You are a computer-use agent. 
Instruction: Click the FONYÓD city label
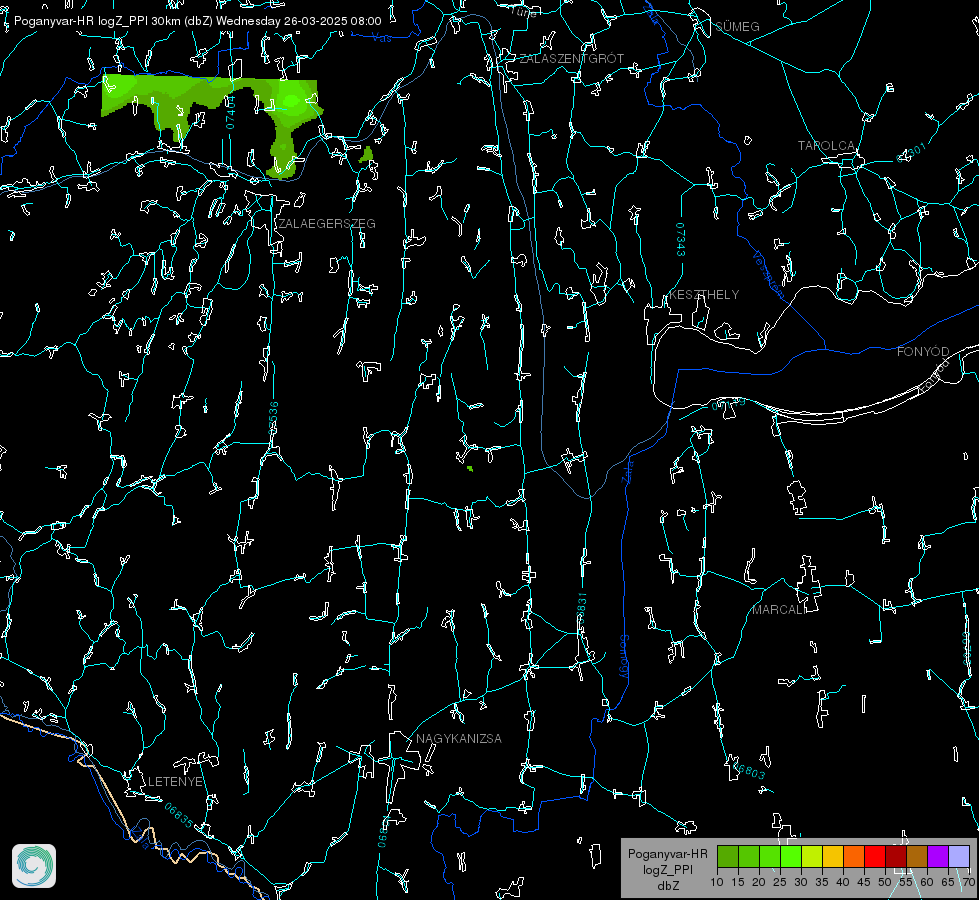923,352
